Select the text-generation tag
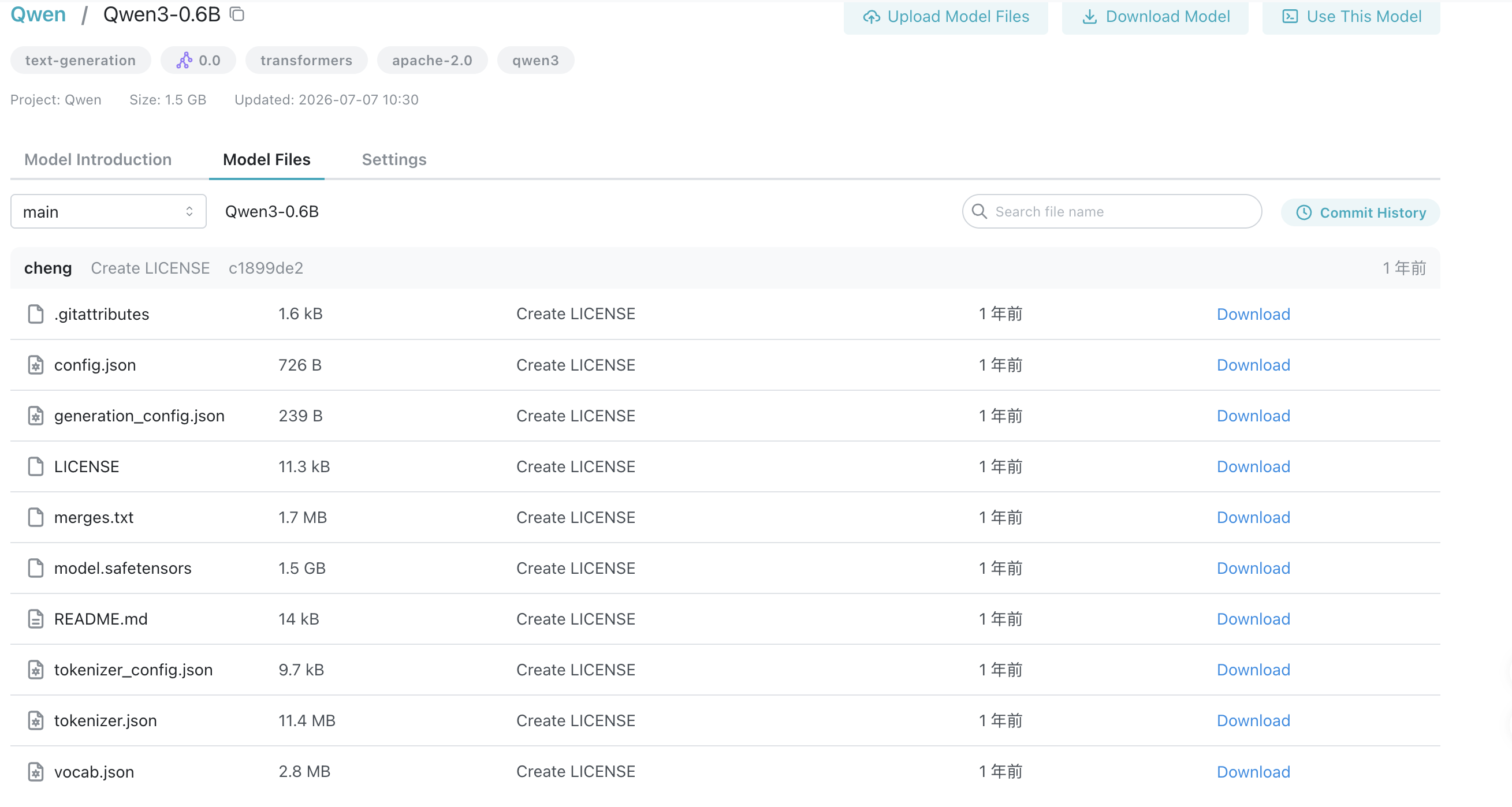The height and width of the screenshot is (807, 1512). [80, 61]
